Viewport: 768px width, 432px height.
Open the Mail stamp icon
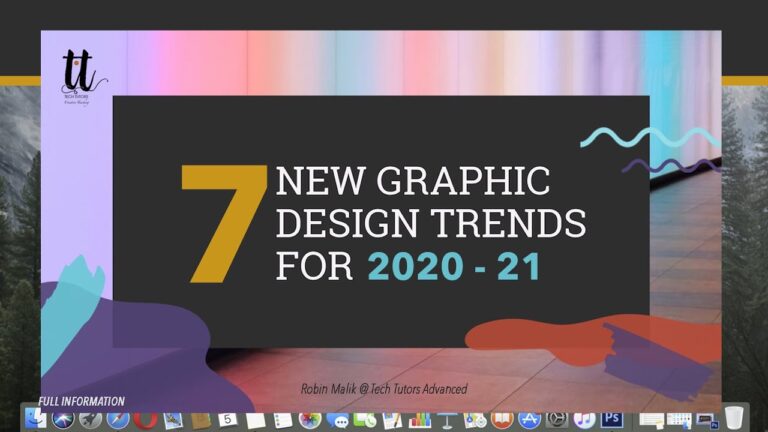tap(173, 419)
